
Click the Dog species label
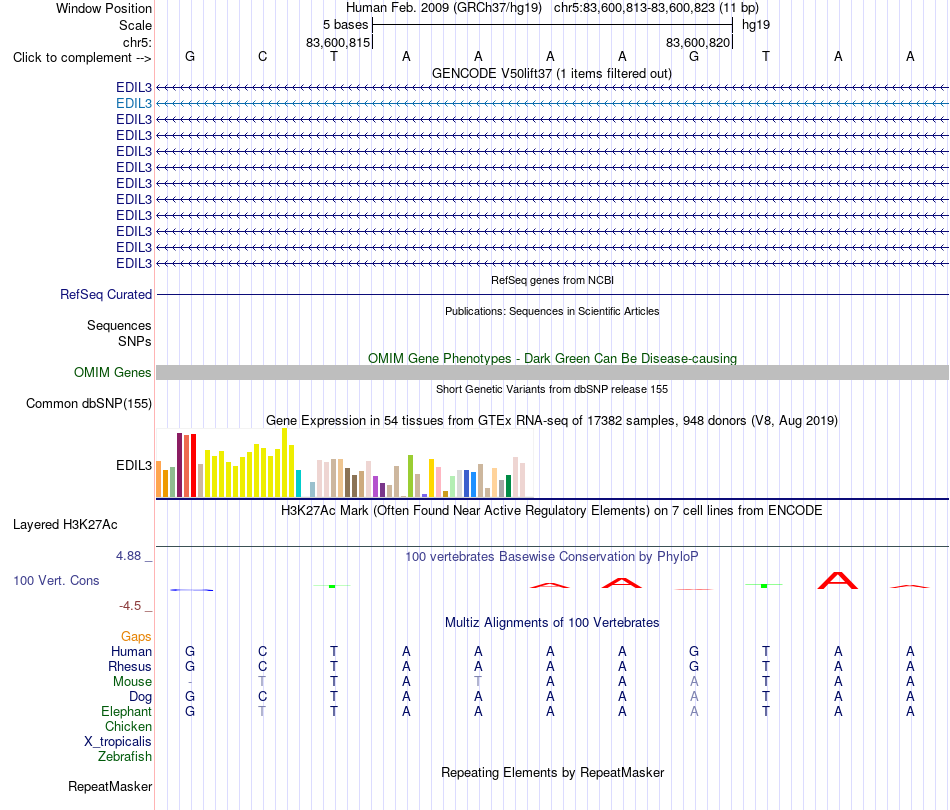pos(141,697)
